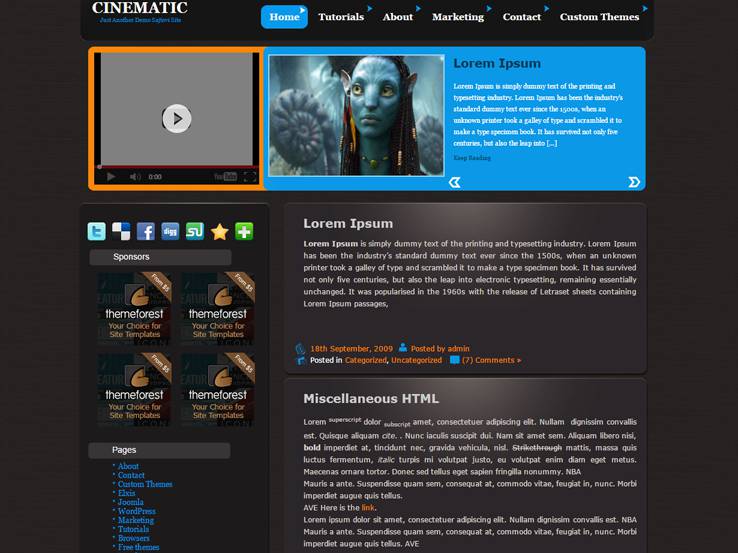Click the author person icon
The height and width of the screenshot is (553, 738).
(403, 348)
